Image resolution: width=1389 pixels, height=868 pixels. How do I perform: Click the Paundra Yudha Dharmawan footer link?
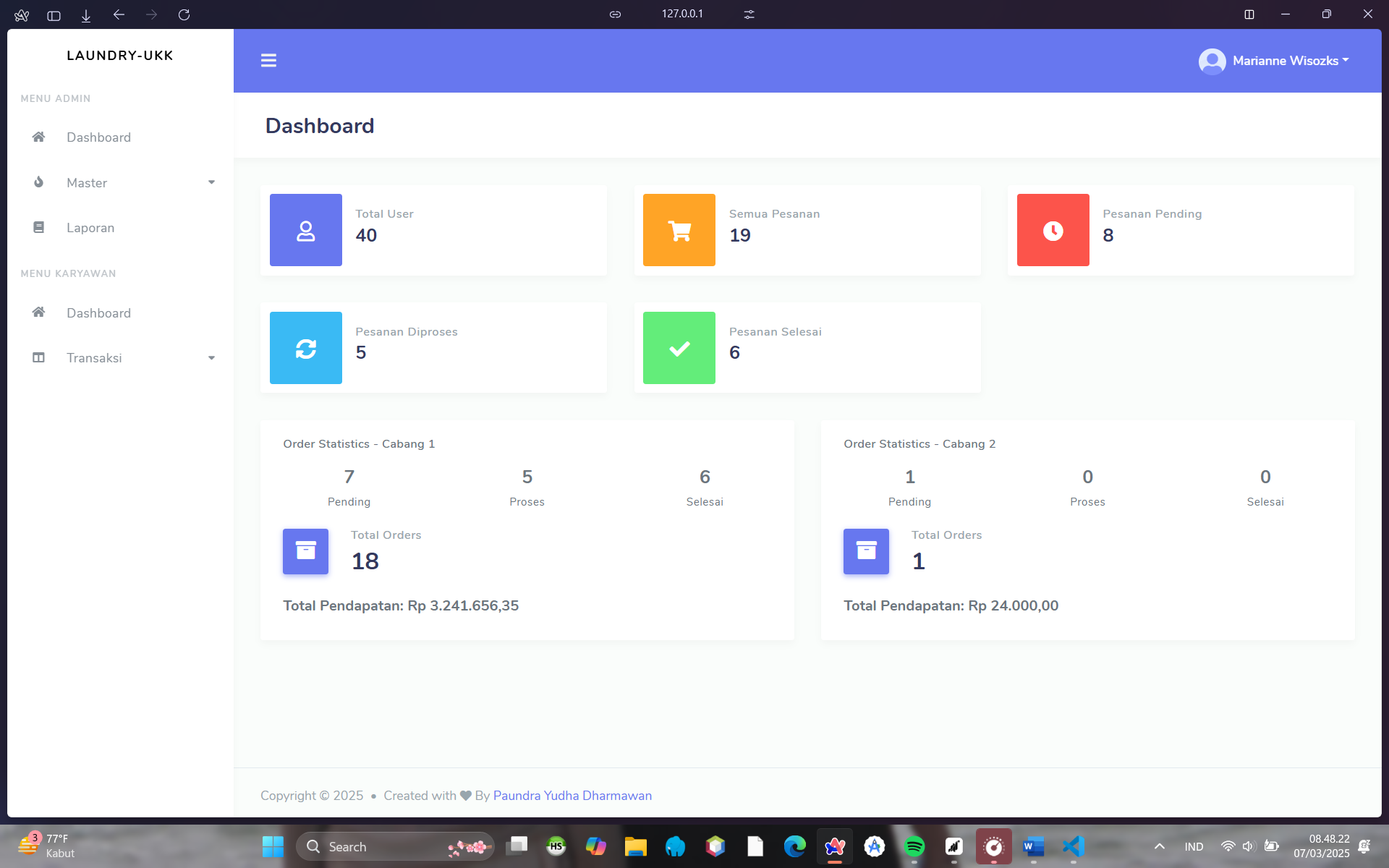572,795
